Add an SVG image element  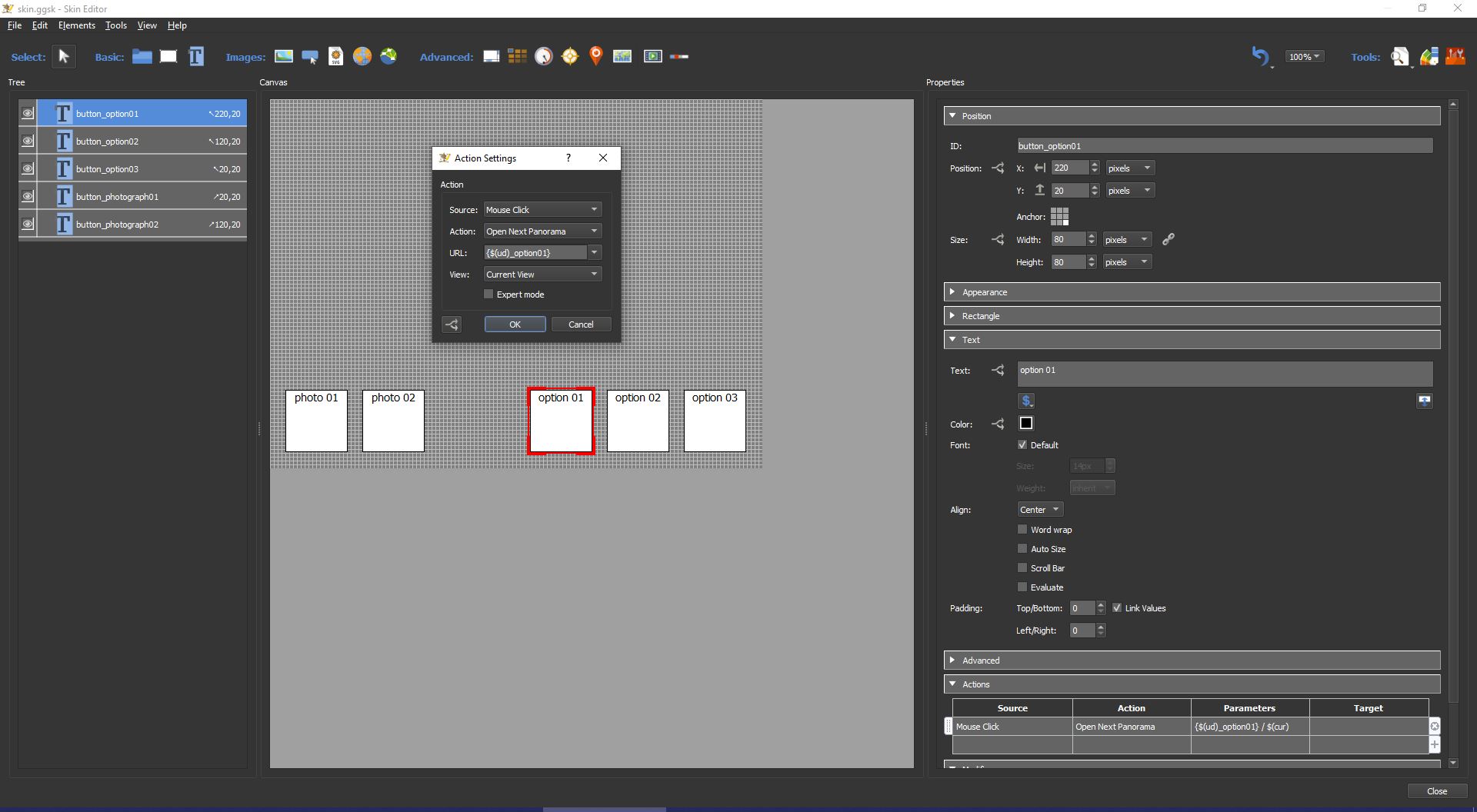point(335,56)
